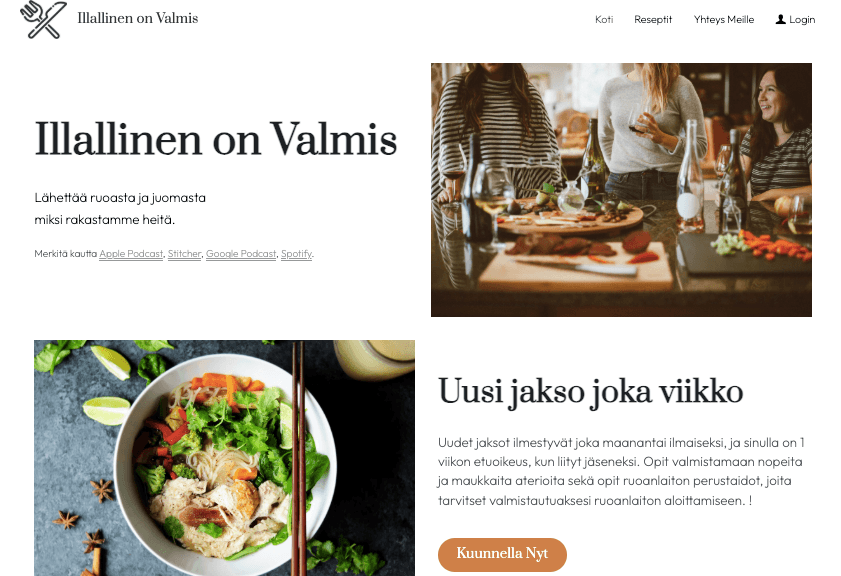Click the tagline Lähettää ruoasta ja juomasta
The image size is (841, 576).
pos(120,198)
